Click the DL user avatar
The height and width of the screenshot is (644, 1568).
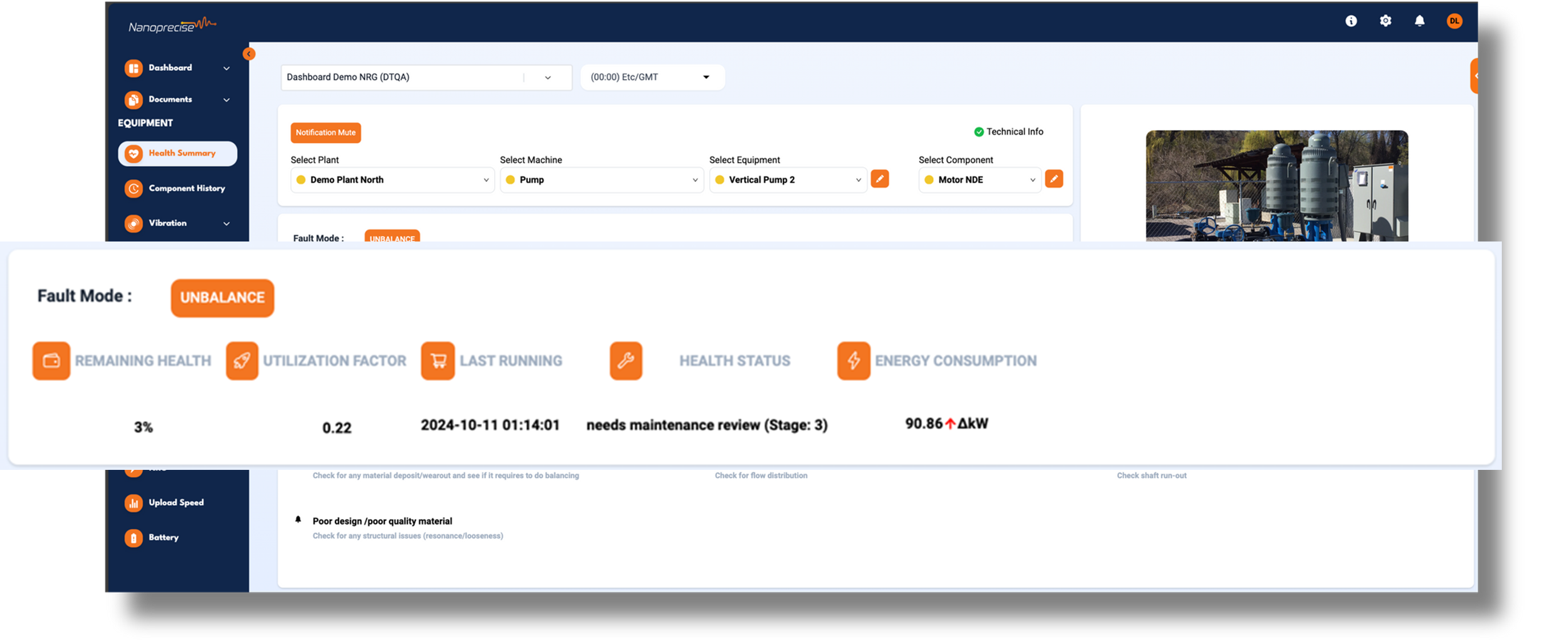coord(1454,21)
